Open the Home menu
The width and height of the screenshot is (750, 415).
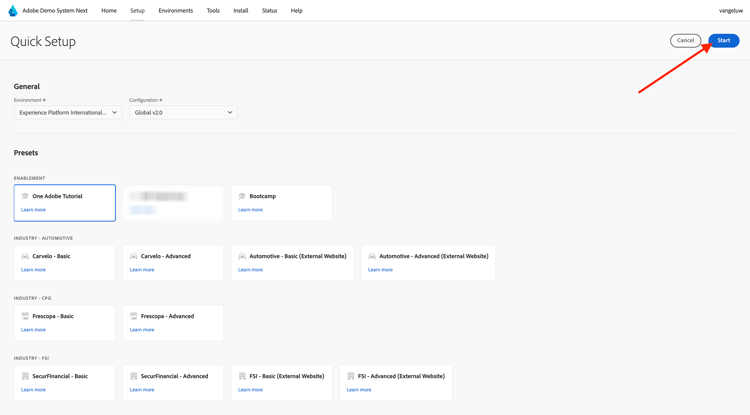109,11
